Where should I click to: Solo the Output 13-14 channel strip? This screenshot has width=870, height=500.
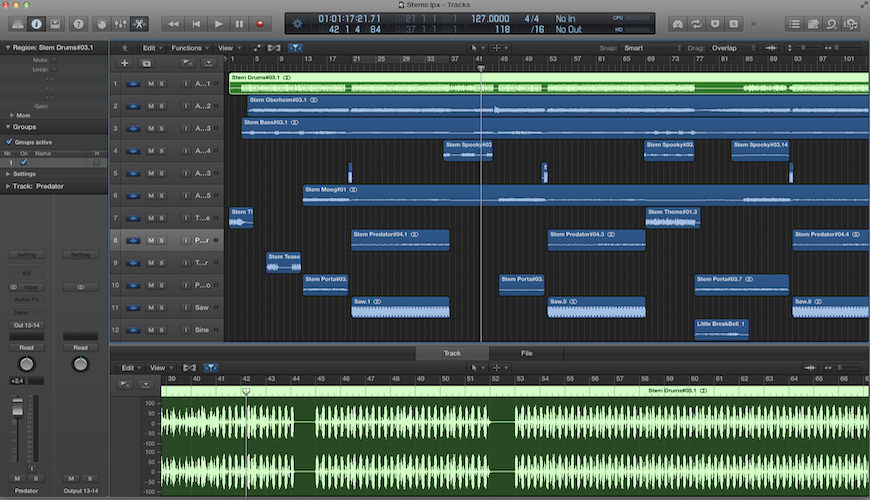click(x=90, y=478)
